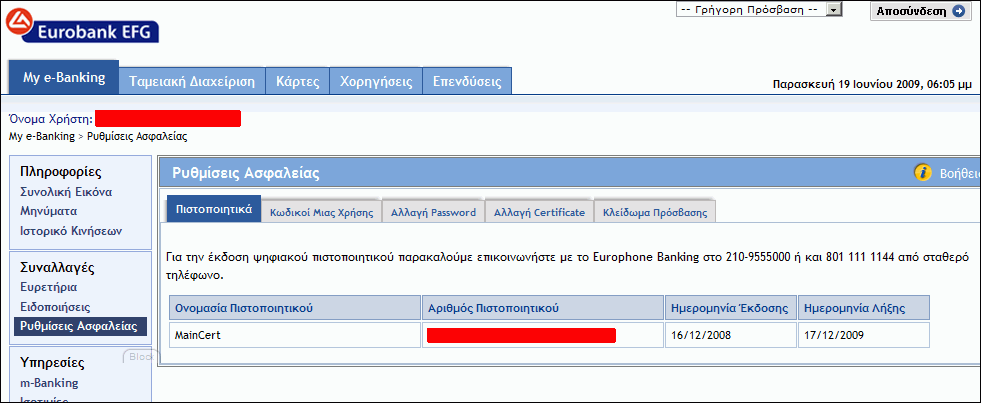
Task: Click the arrow icon in Αποσύνδεση button
Action: pos(958,11)
